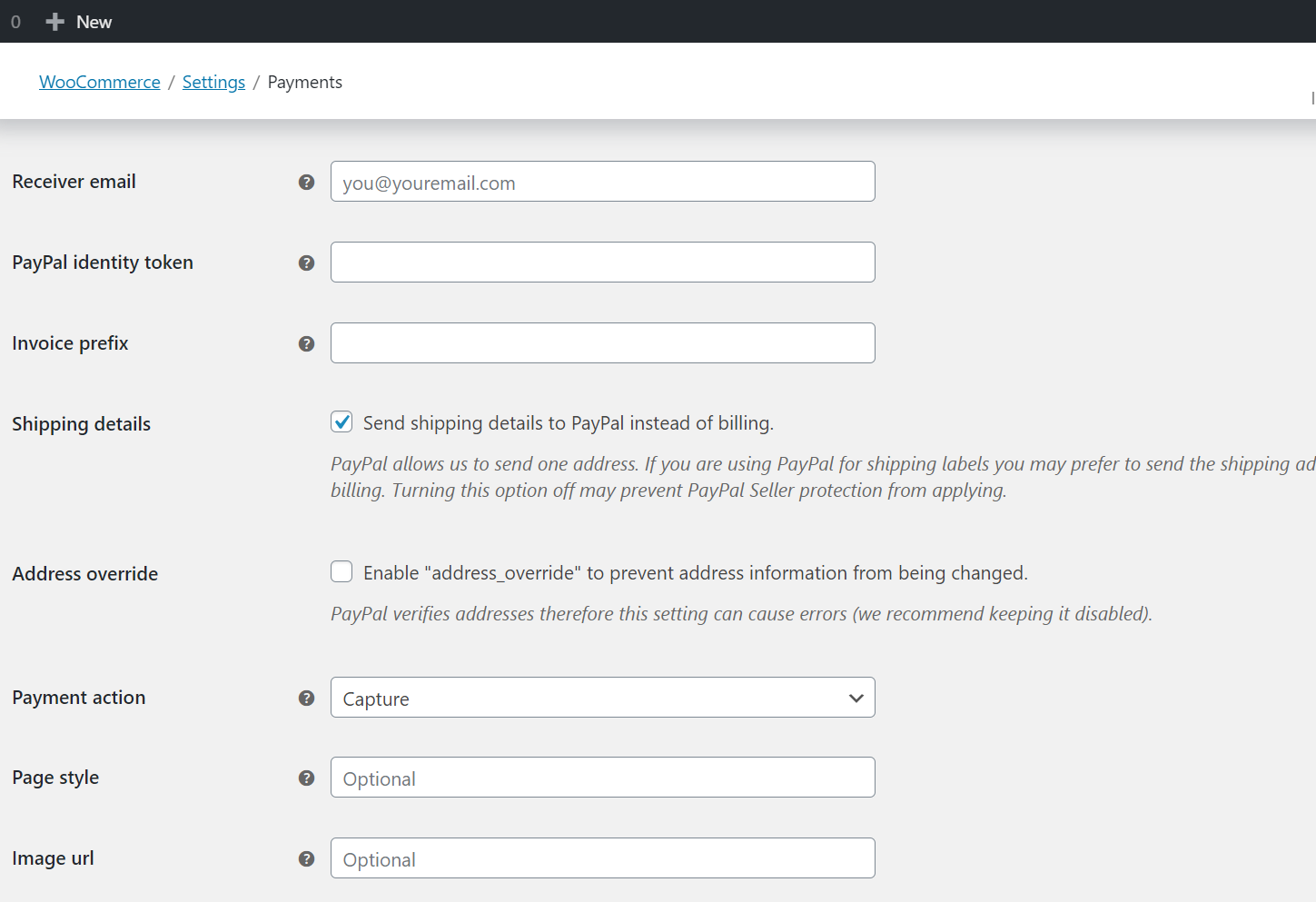
Task: Click the Invoice prefix label
Action: 71,343
